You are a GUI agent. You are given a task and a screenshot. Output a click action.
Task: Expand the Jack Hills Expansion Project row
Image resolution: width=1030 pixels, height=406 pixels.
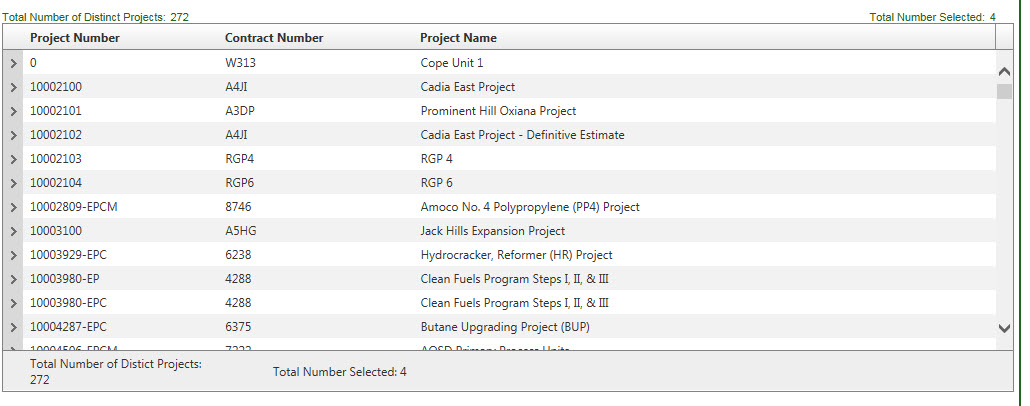(x=13, y=231)
